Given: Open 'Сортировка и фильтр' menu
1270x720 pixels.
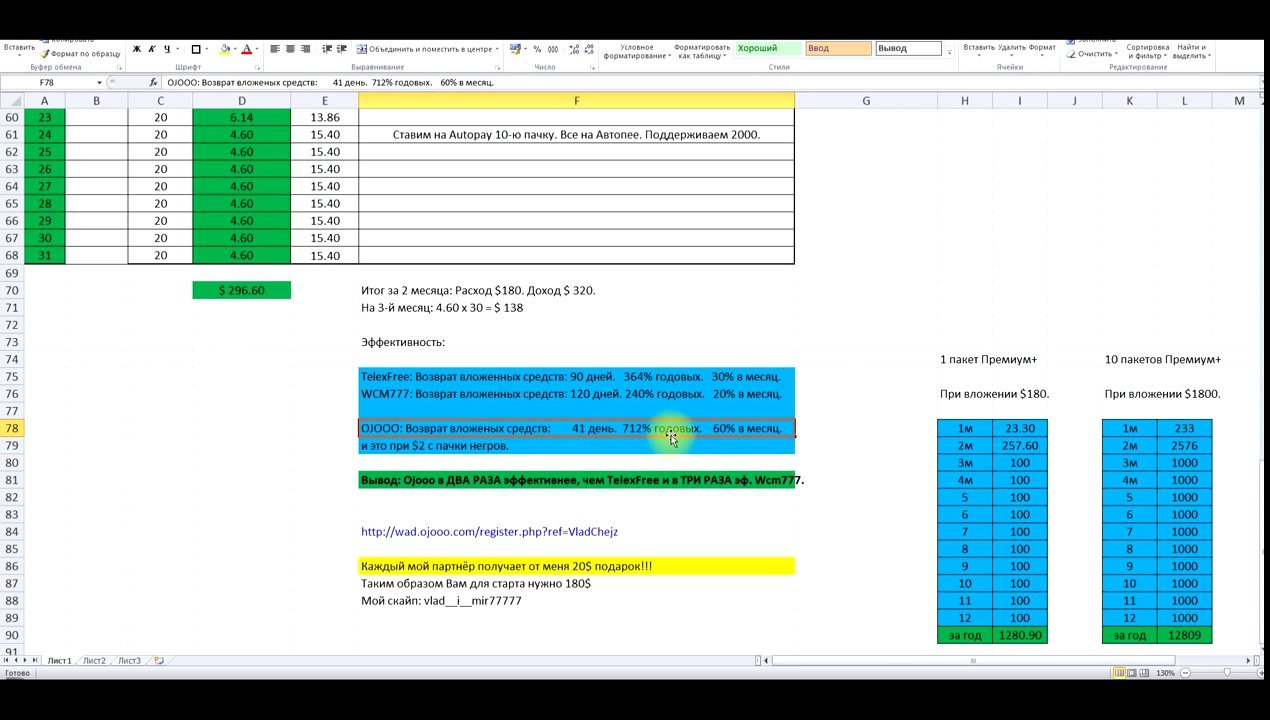Looking at the screenshot, I should pos(1147,52).
